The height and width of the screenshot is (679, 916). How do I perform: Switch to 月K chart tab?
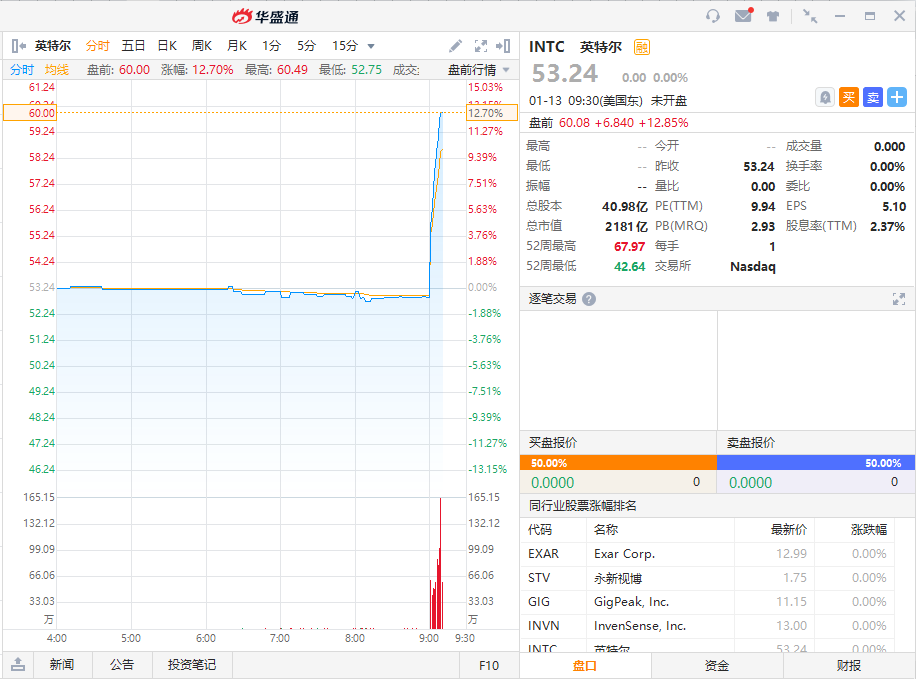(237, 46)
